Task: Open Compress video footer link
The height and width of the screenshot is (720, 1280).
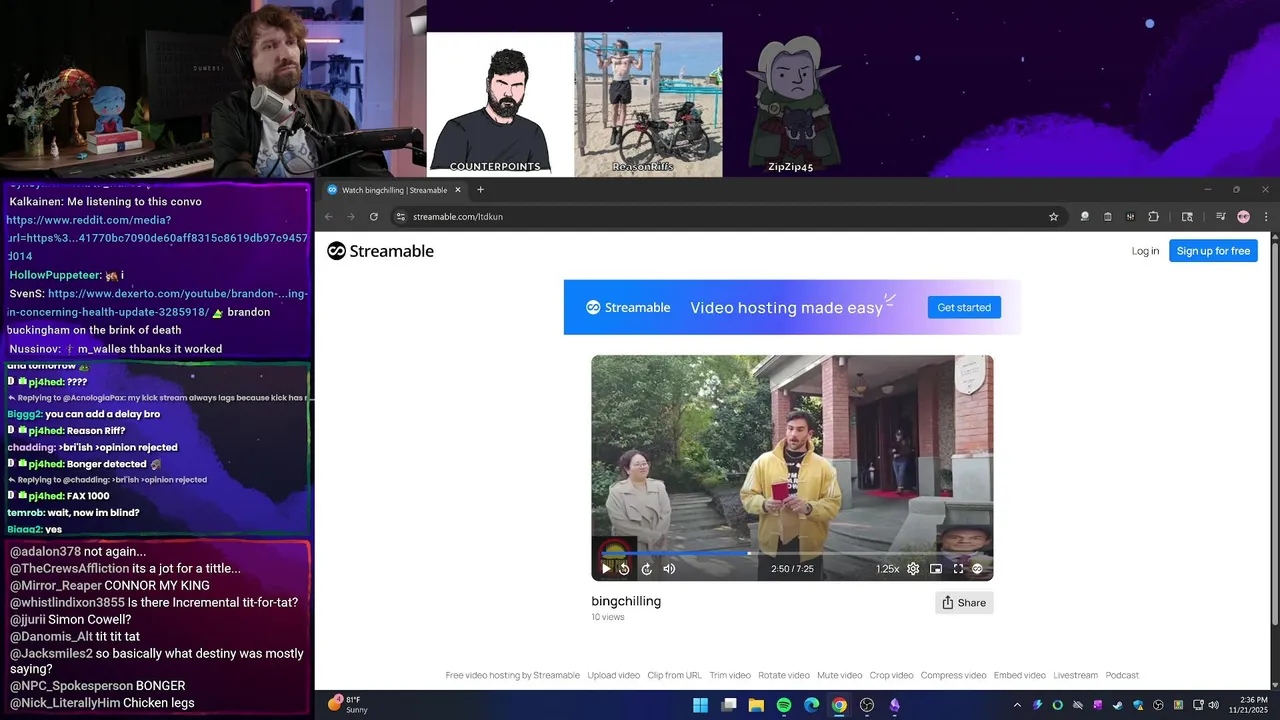Action: (953, 675)
